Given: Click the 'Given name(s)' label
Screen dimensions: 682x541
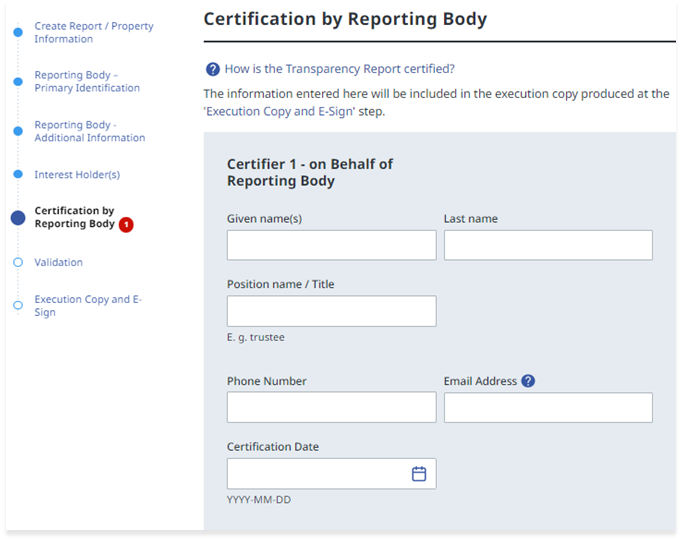Looking at the screenshot, I should pos(264,219).
